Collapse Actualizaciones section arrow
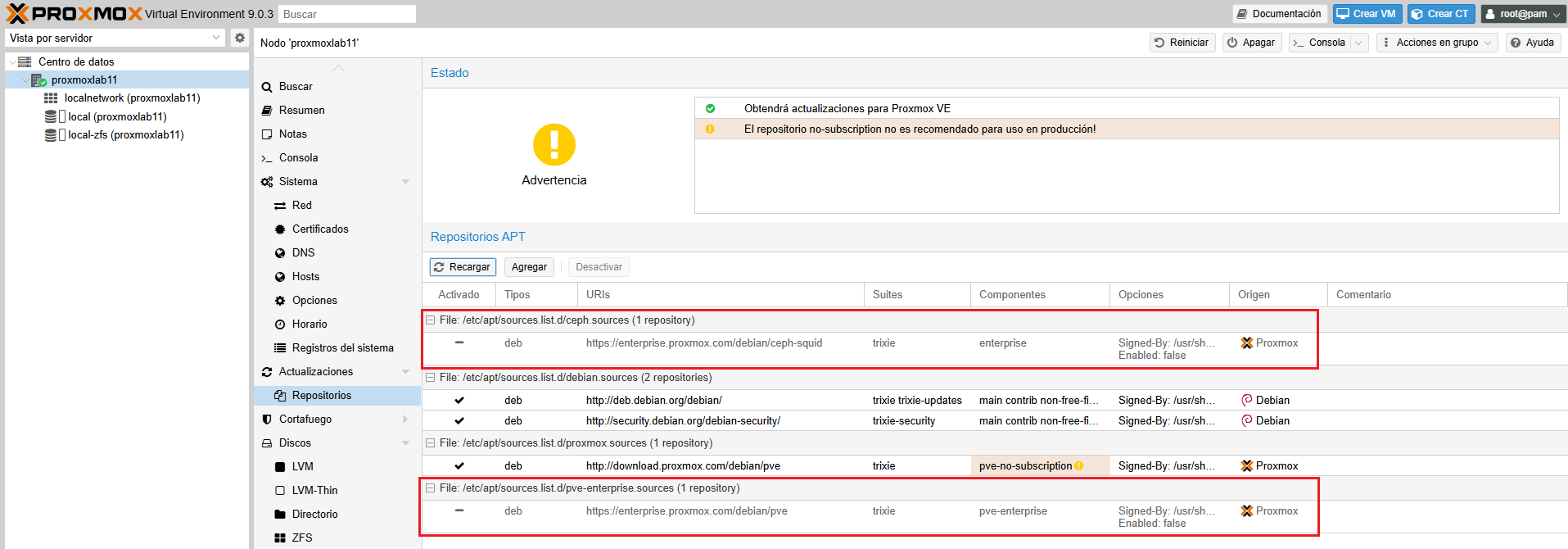 click(x=405, y=372)
